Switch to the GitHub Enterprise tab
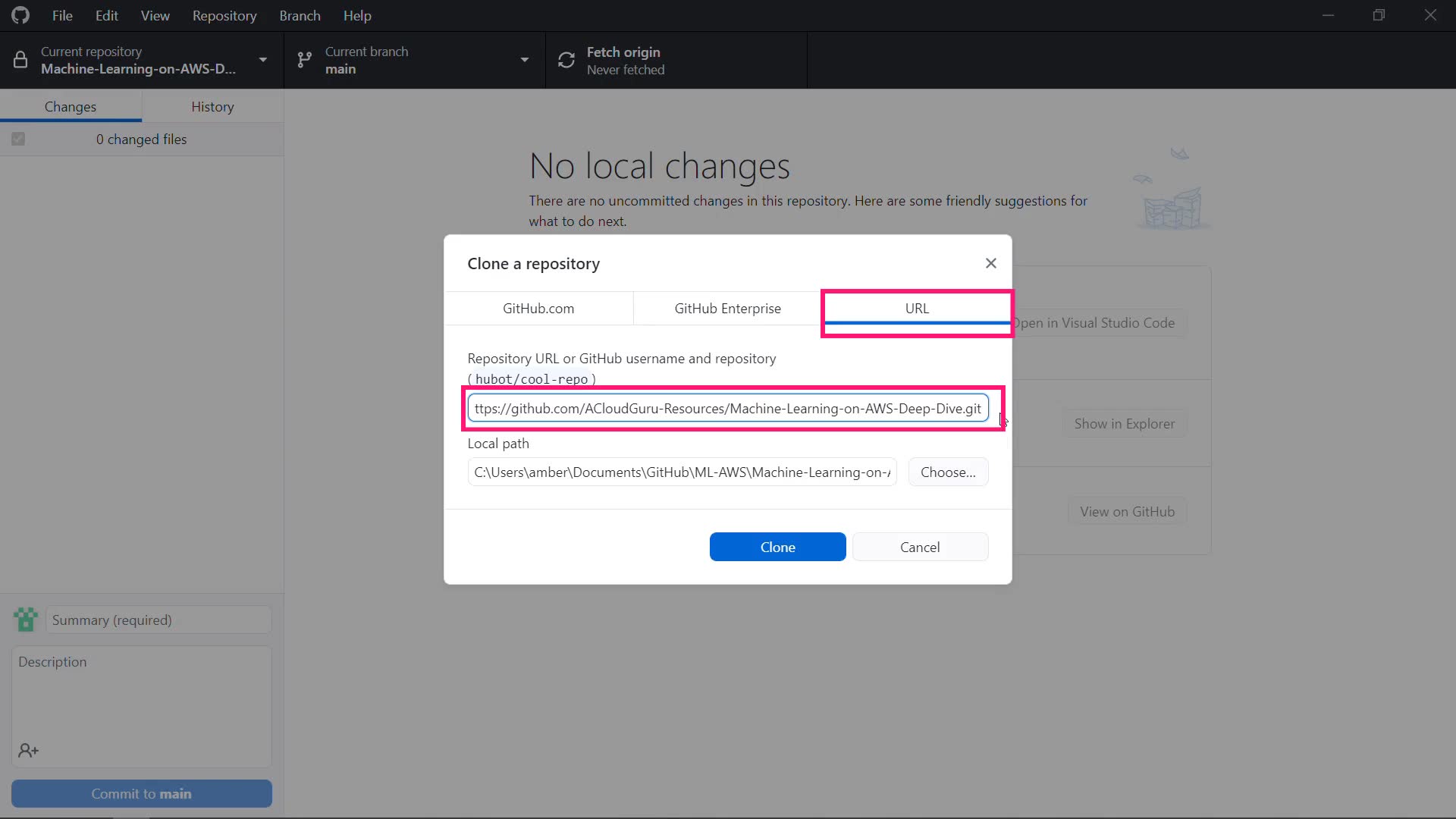 [727, 309]
